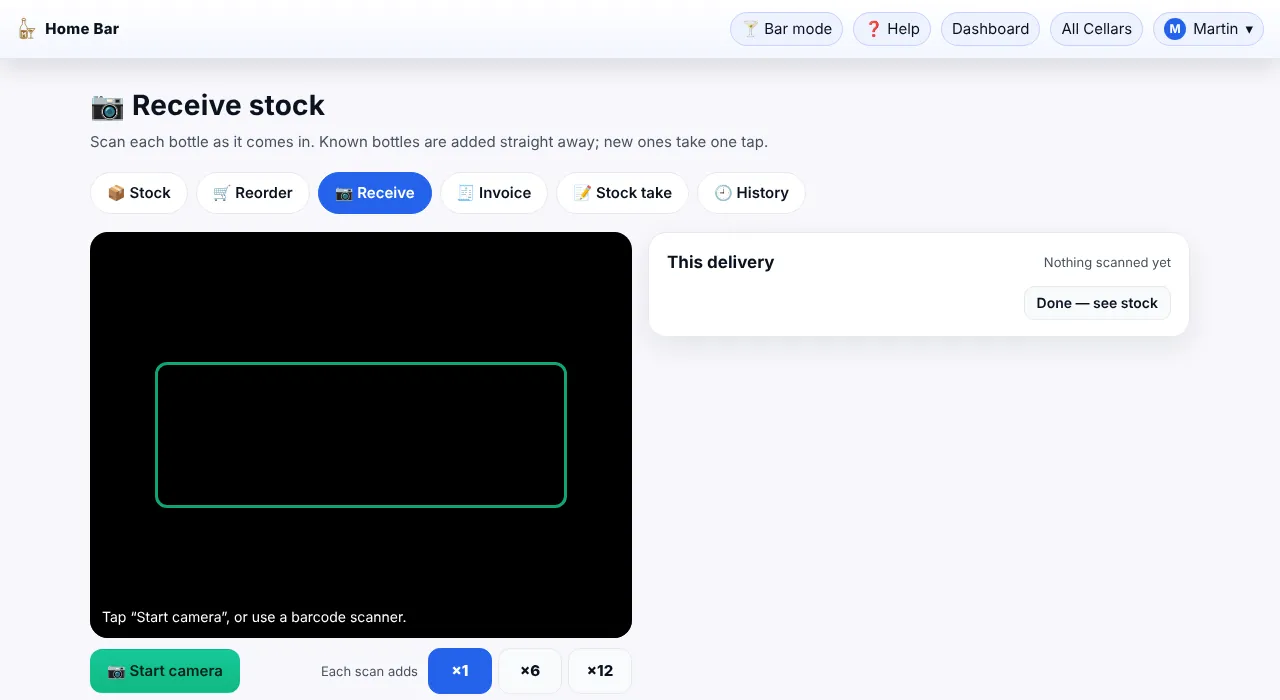Click the "Nothing scanned yet" status text
This screenshot has width=1280, height=700.
coord(1107,263)
